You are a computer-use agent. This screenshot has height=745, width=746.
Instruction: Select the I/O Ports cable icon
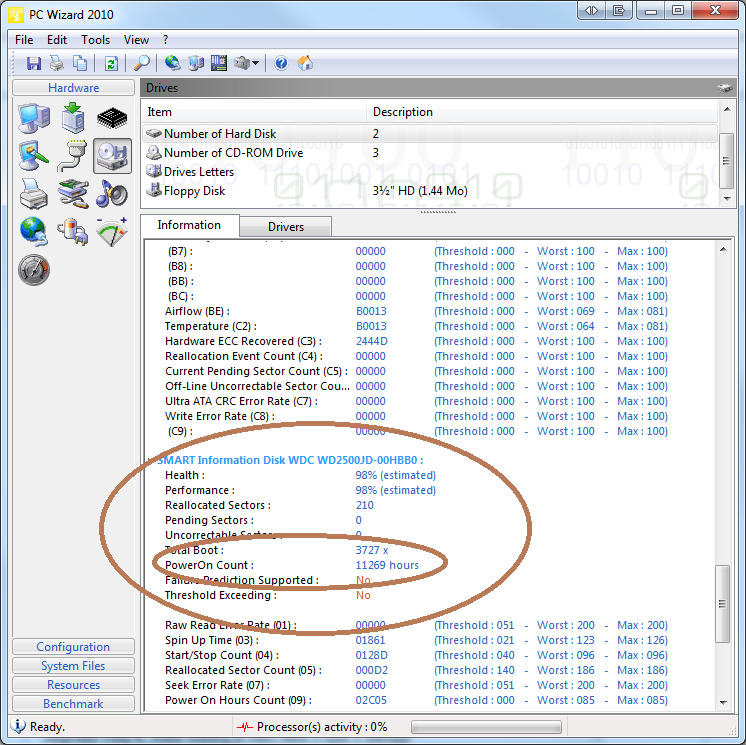pos(73,156)
